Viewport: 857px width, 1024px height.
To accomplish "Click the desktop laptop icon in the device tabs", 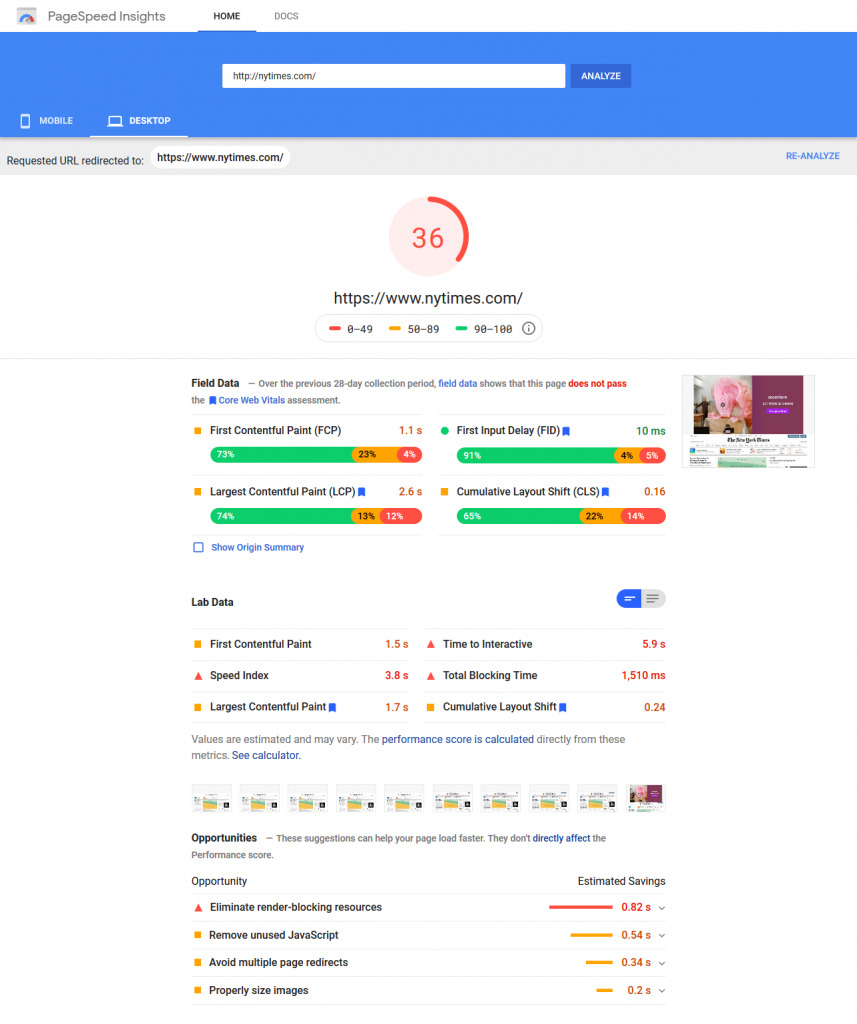I will [115, 121].
